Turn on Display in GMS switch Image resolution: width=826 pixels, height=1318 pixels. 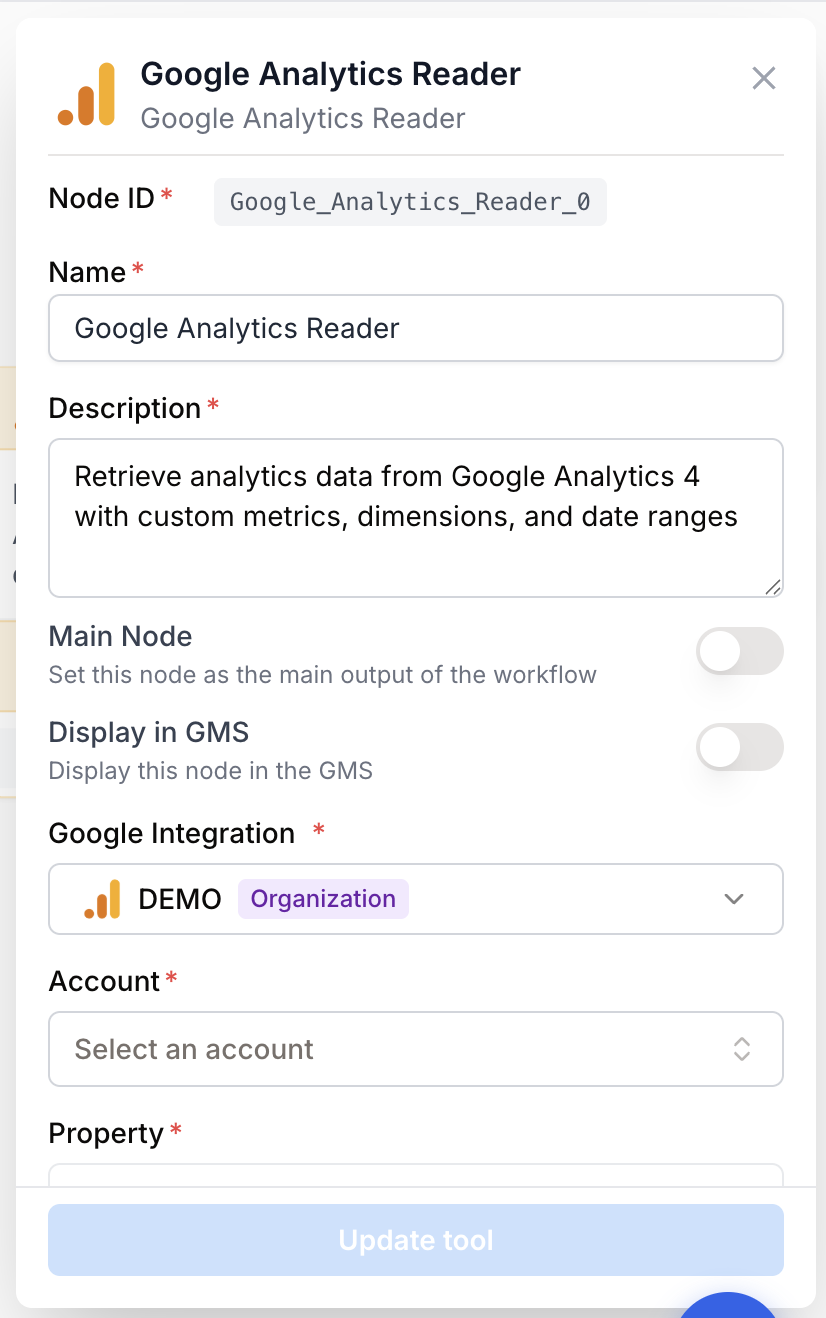[x=740, y=747]
